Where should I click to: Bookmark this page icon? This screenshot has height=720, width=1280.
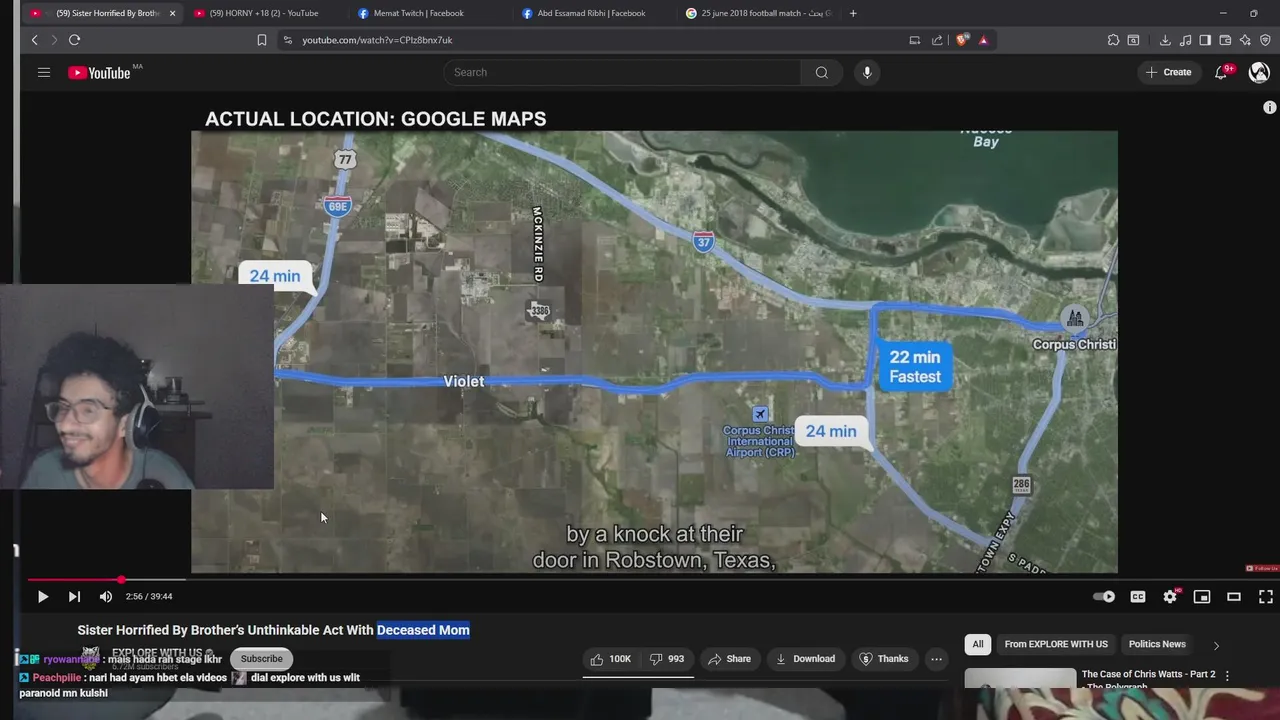(262, 40)
